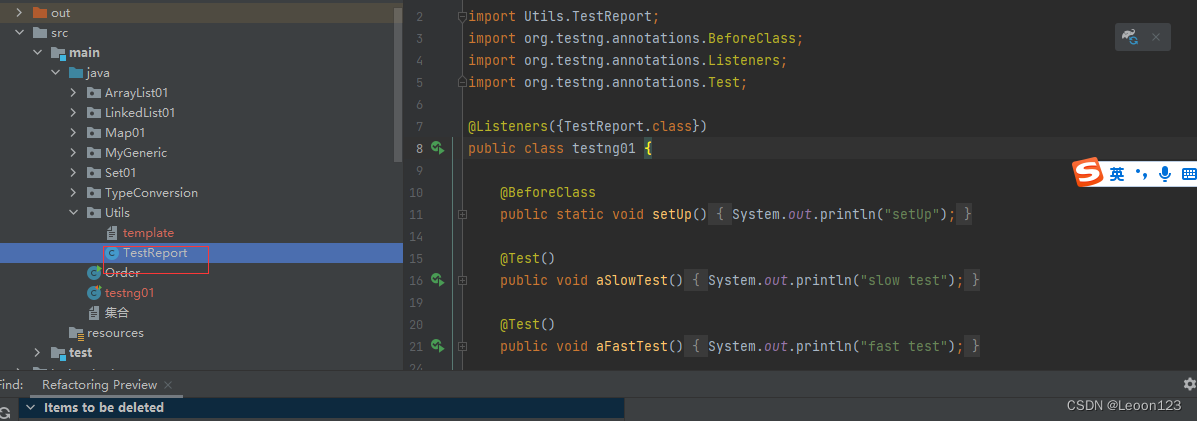This screenshot has width=1197, height=421.
Task: Click the testng01 class name in editor
Action: tap(603, 148)
